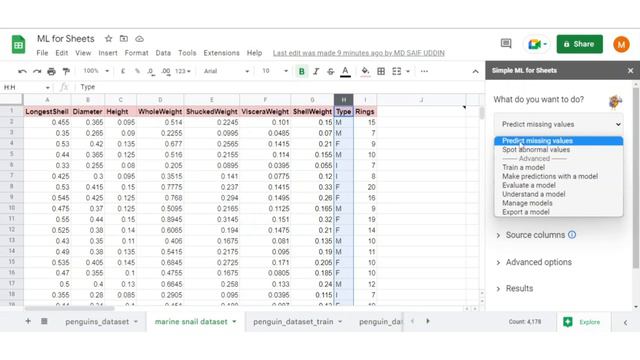Undo the last action

22,71
